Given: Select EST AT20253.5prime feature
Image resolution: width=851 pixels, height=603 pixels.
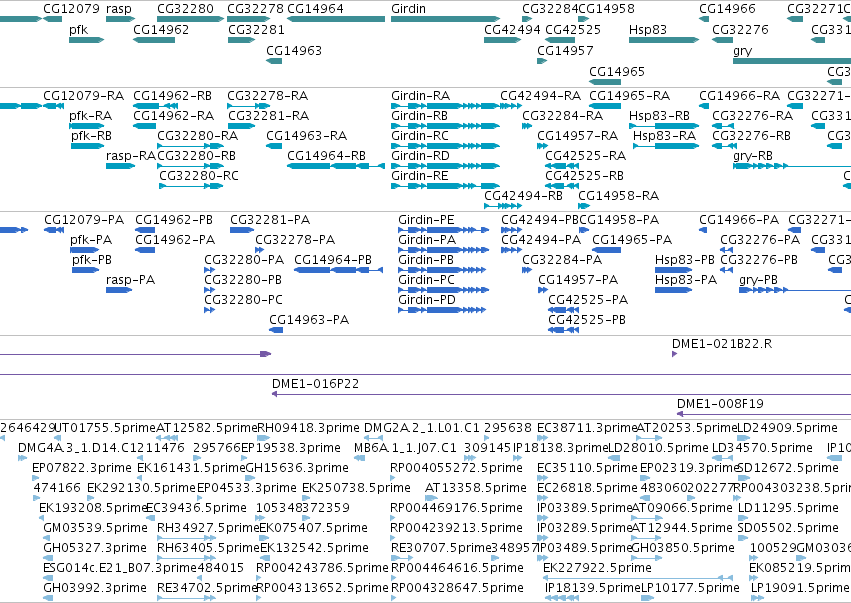Looking at the screenshot, I should pos(649,438).
